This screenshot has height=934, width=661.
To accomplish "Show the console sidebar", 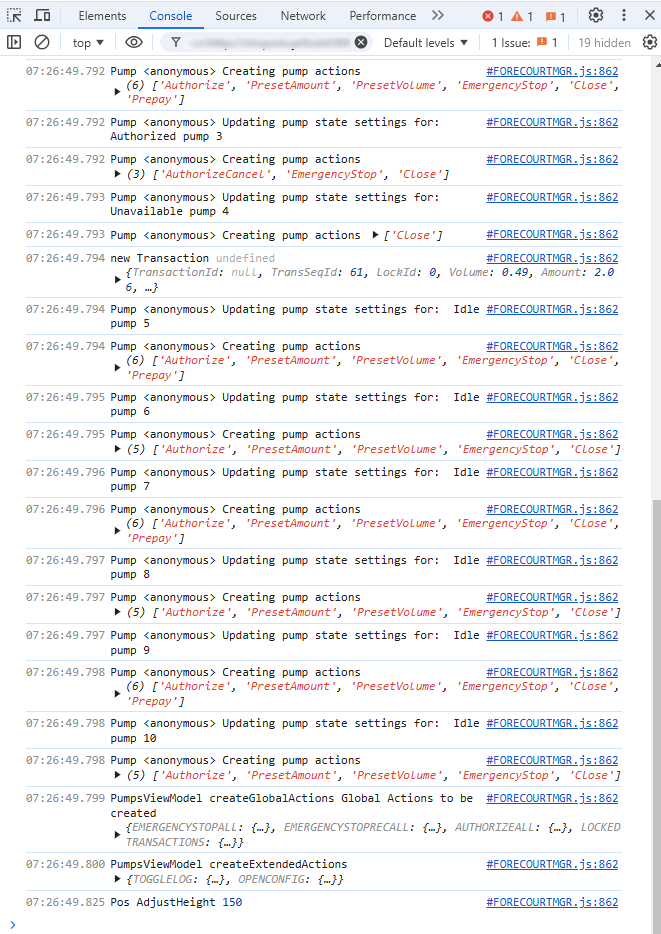I will 14,42.
